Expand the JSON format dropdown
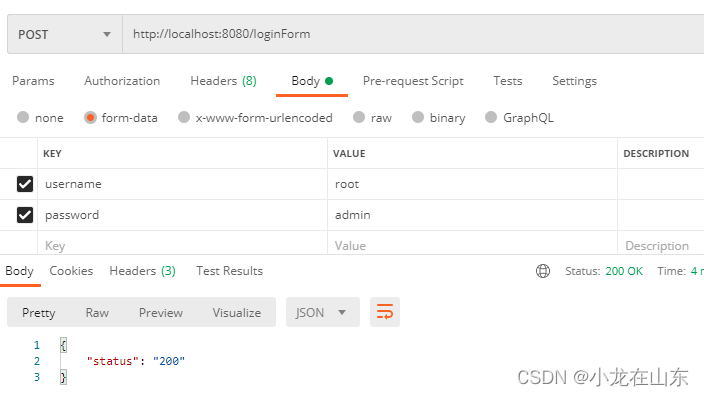This screenshot has height=396, width=704. 322,312
